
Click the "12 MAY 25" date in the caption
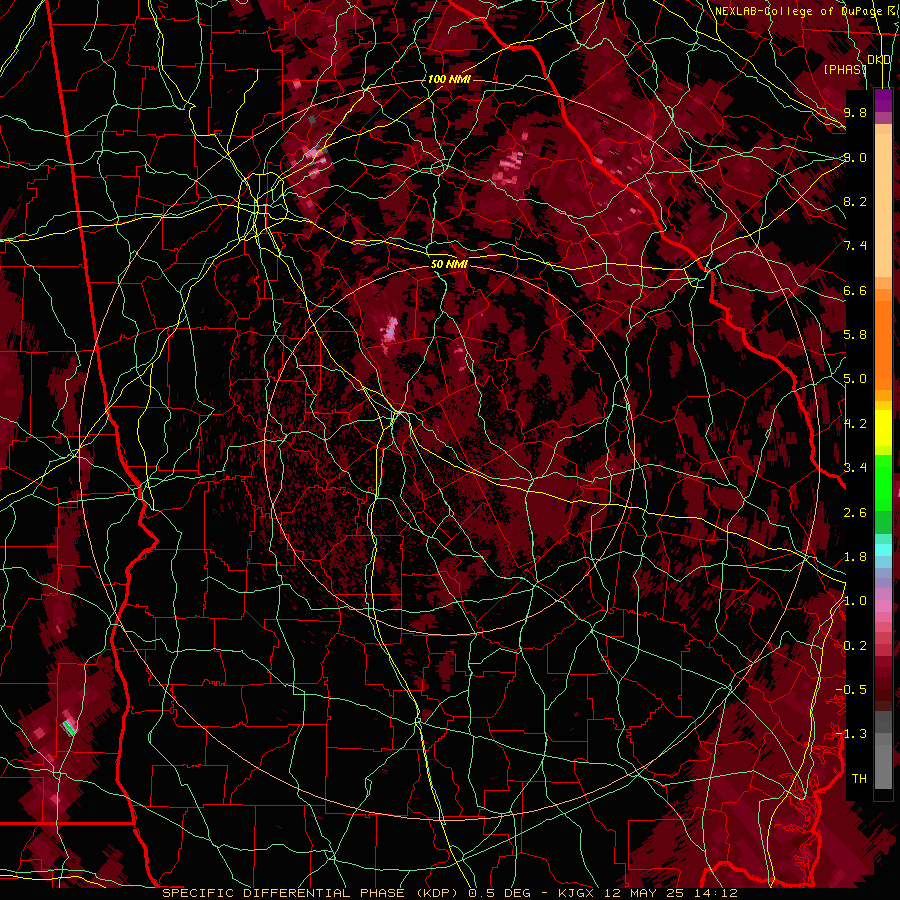643,893
